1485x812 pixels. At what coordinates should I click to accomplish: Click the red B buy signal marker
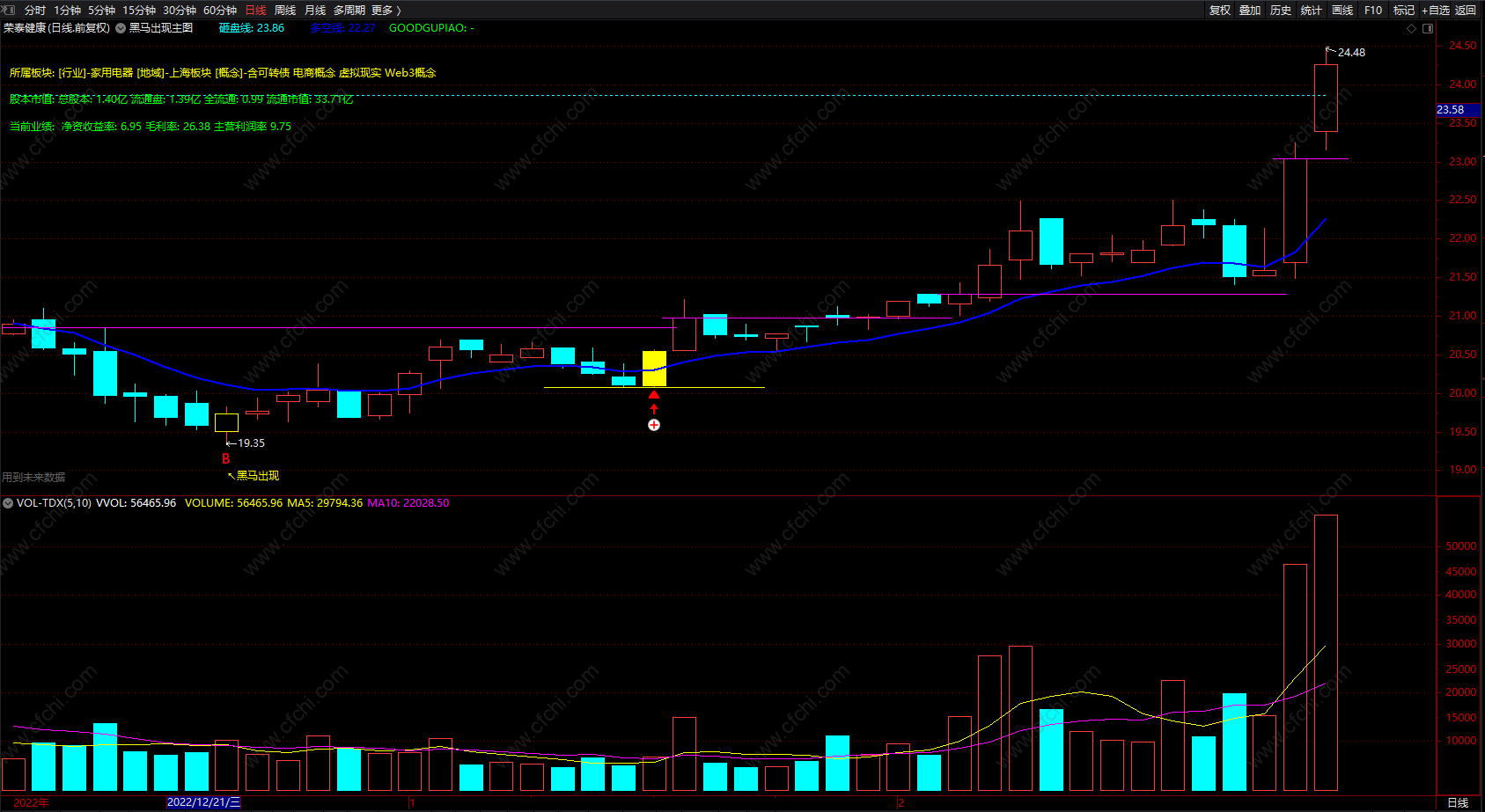pyautogui.click(x=226, y=458)
